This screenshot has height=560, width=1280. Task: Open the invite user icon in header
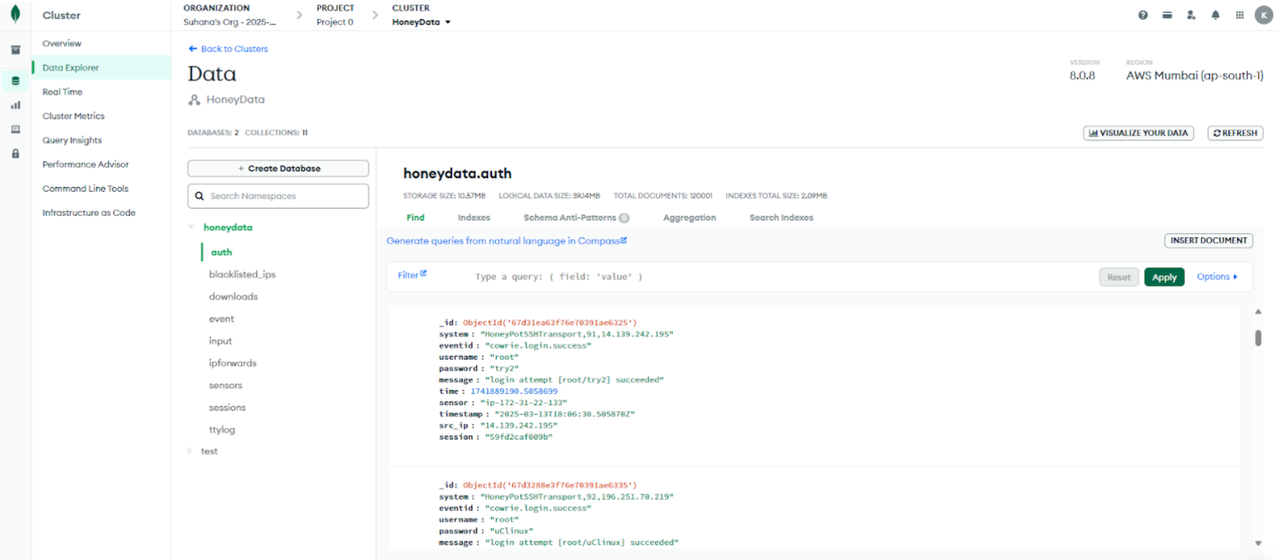pos(1191,15)
